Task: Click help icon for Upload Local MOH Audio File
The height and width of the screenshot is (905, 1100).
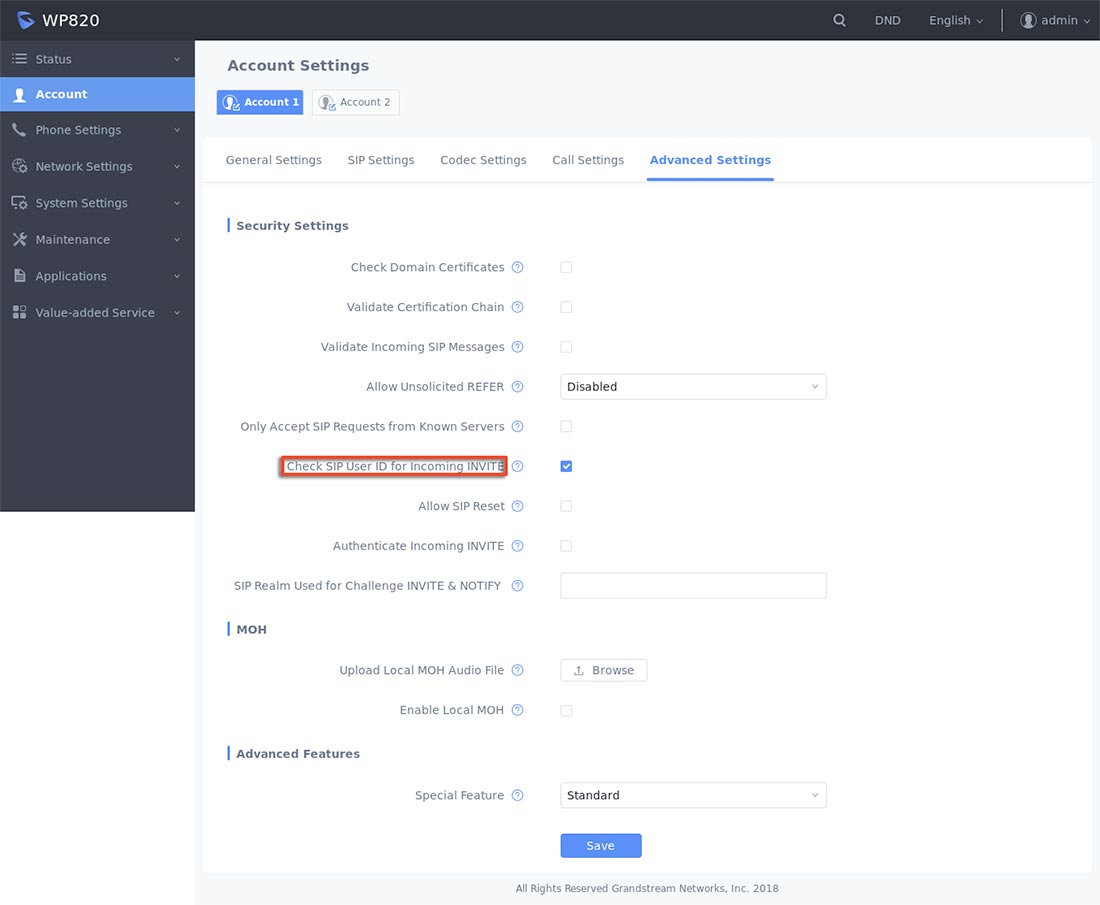Action: point(518,670)
